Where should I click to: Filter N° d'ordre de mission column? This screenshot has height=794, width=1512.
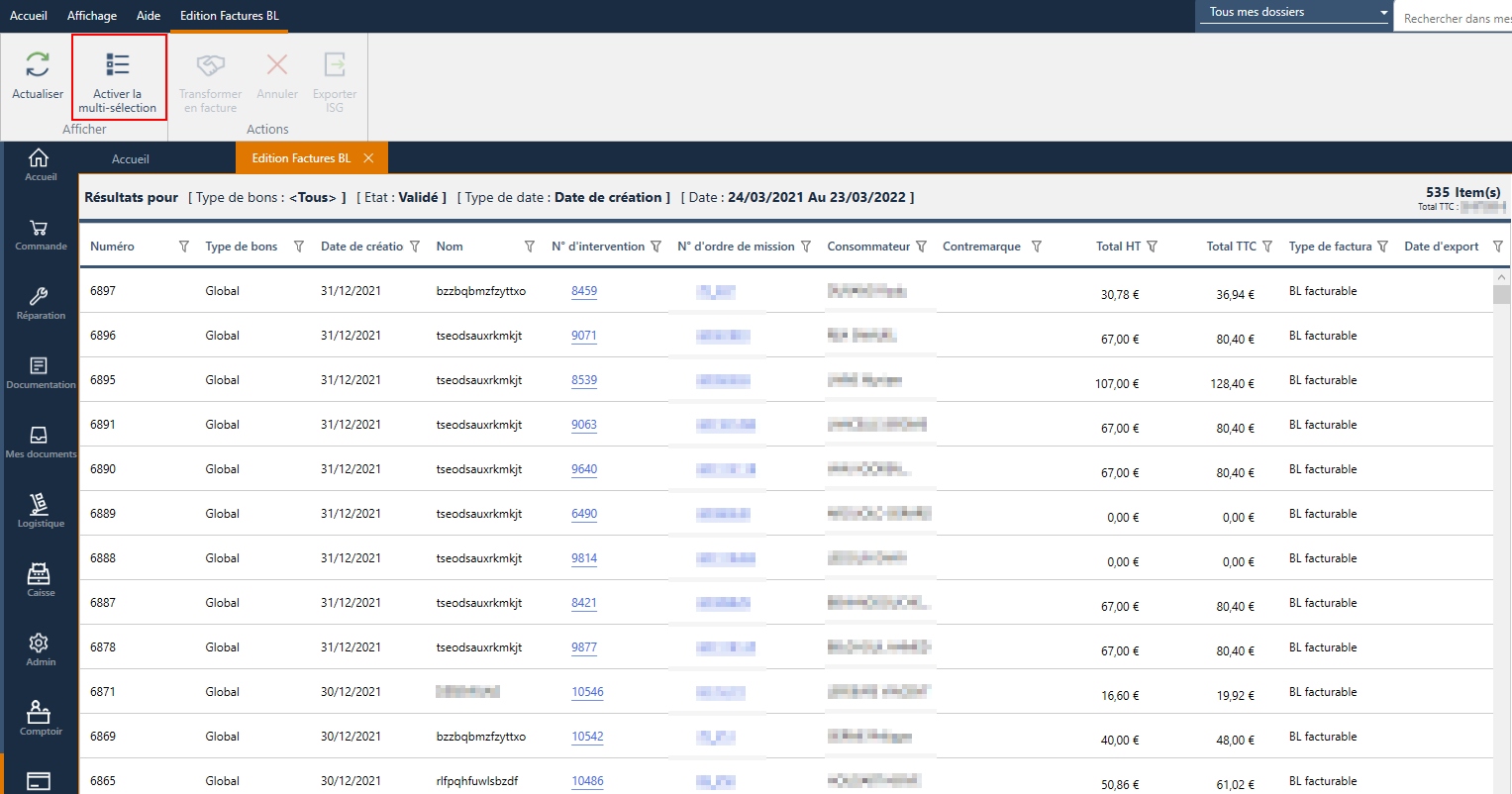click(806, 247)
